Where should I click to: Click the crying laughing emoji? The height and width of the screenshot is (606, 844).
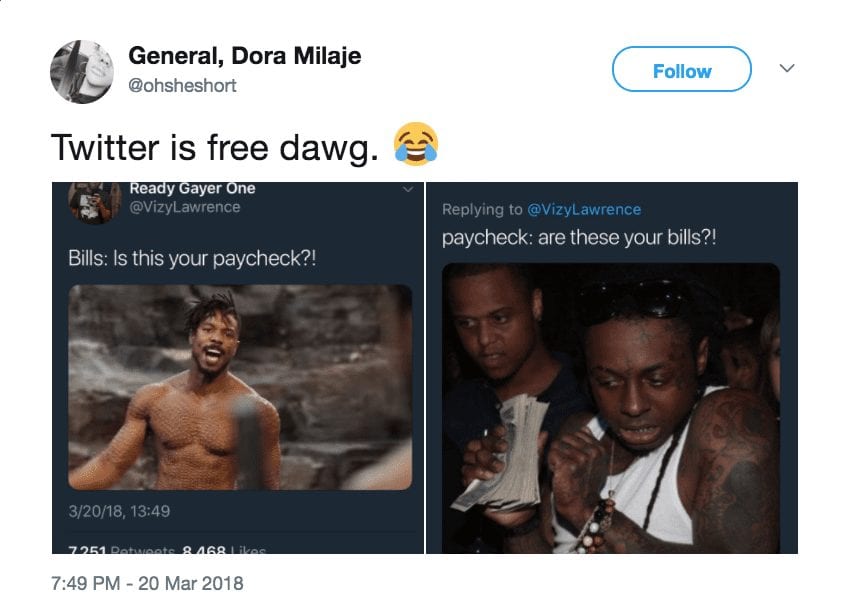tap(415, 144)
